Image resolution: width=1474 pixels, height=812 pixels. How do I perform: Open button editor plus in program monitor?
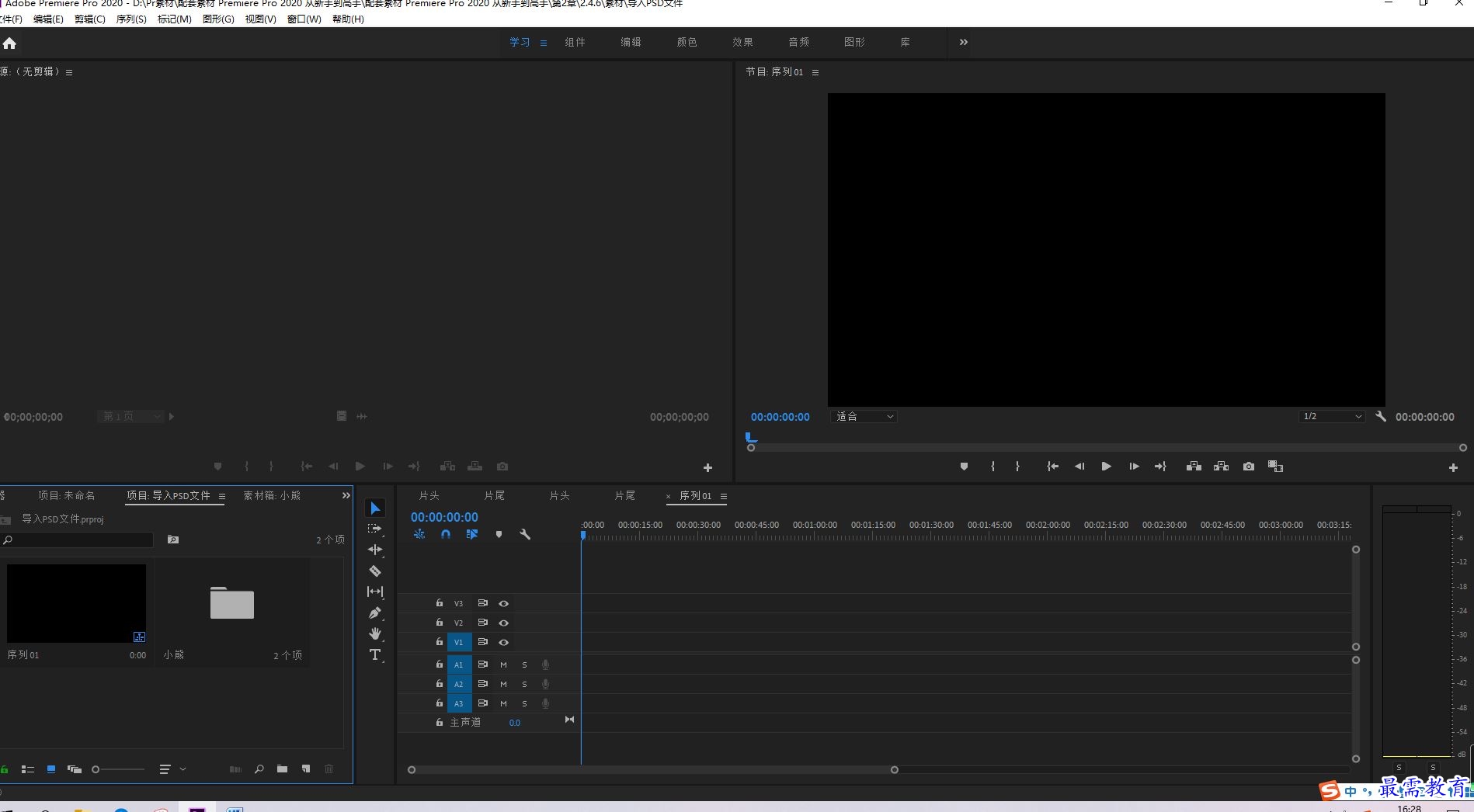pos(1453,467)
